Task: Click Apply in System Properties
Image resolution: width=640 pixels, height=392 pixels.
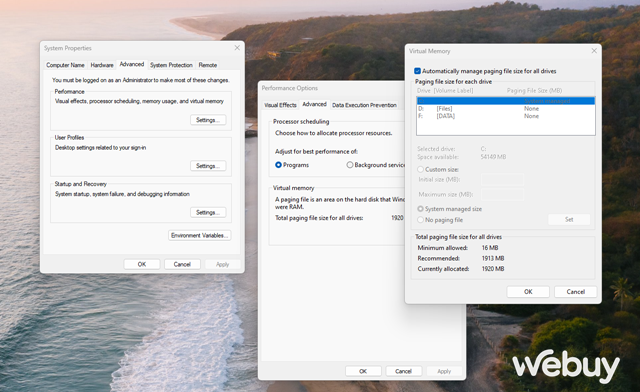Action: [x=222, y=264]
